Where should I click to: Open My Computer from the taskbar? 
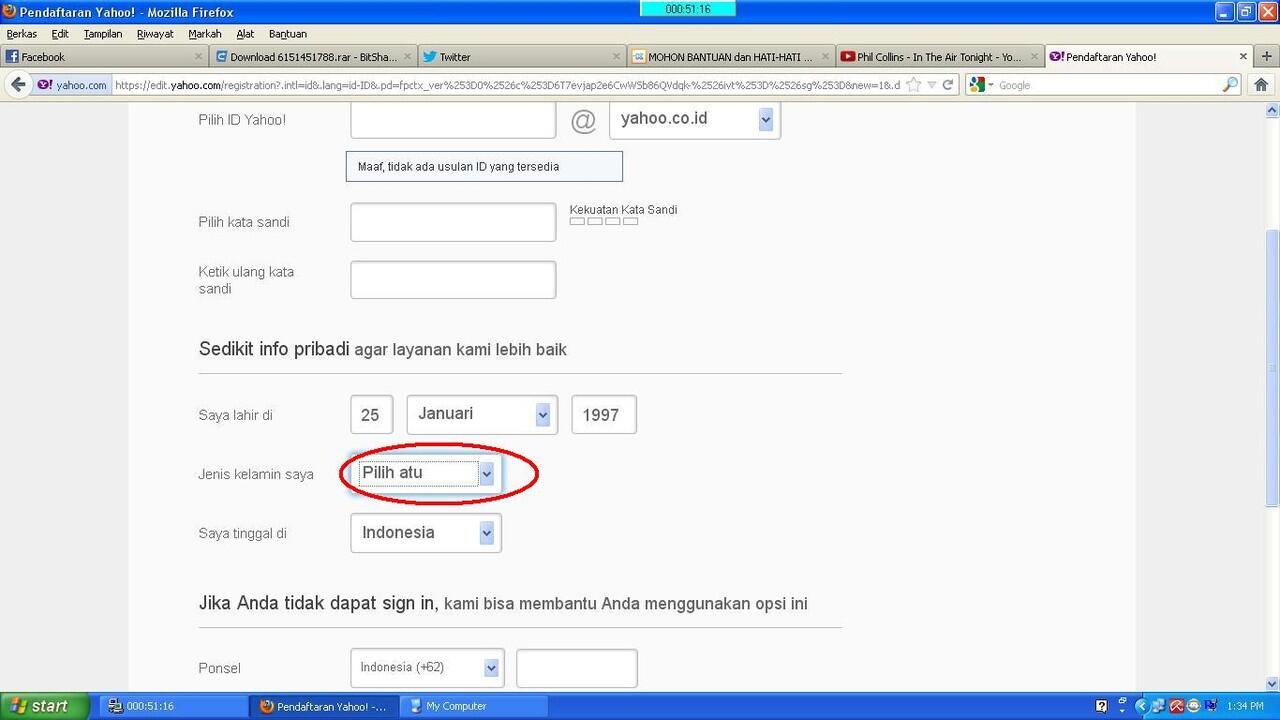coord(474,706)
